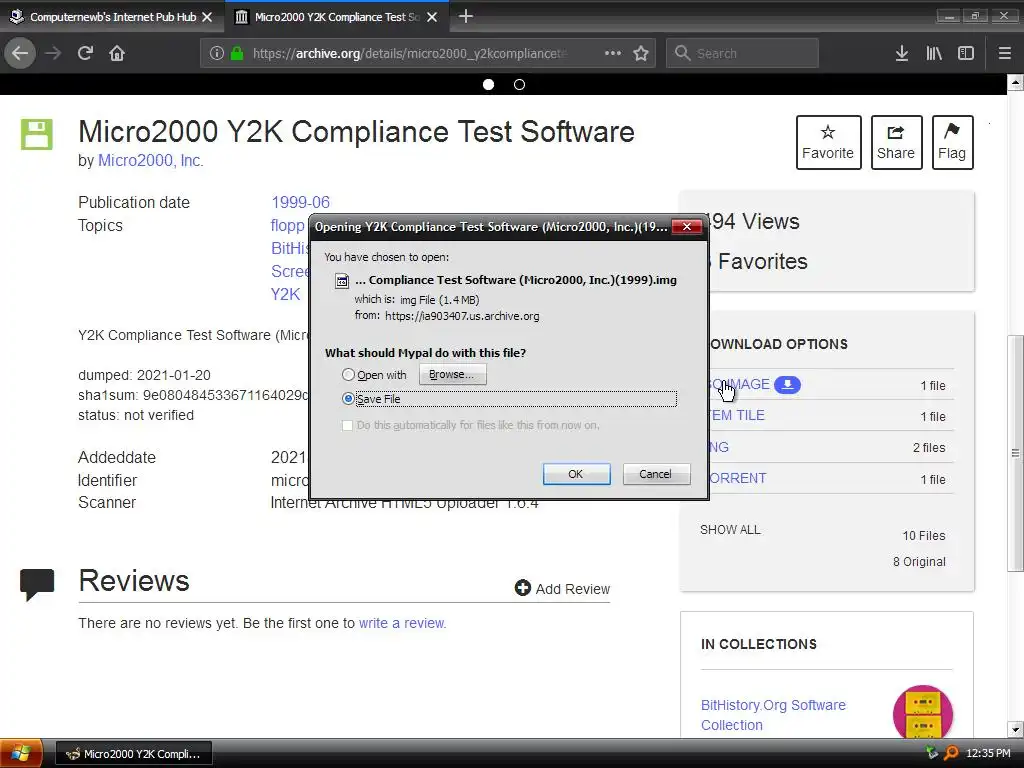Image resolution: width=1024 pixels, height=768 pixels.
Task: Click the Reviews speech bubble icon
Action: 37,584
